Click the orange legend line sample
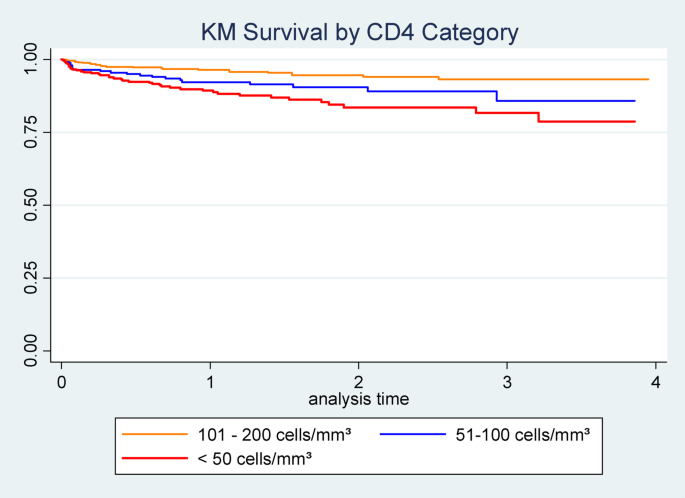Viewport: 685px width, 498px height. 155,435
